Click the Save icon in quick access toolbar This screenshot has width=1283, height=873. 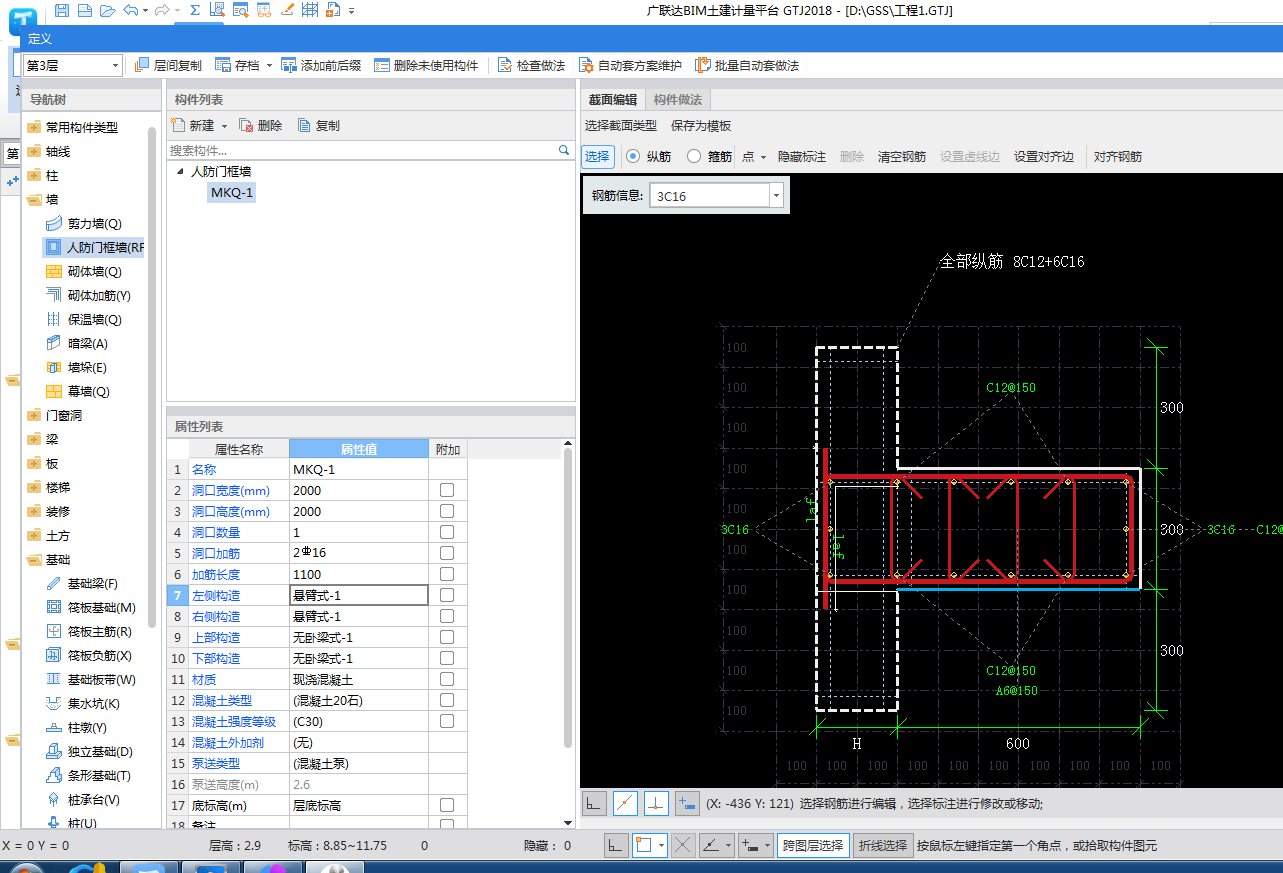(x=62, y=10)
